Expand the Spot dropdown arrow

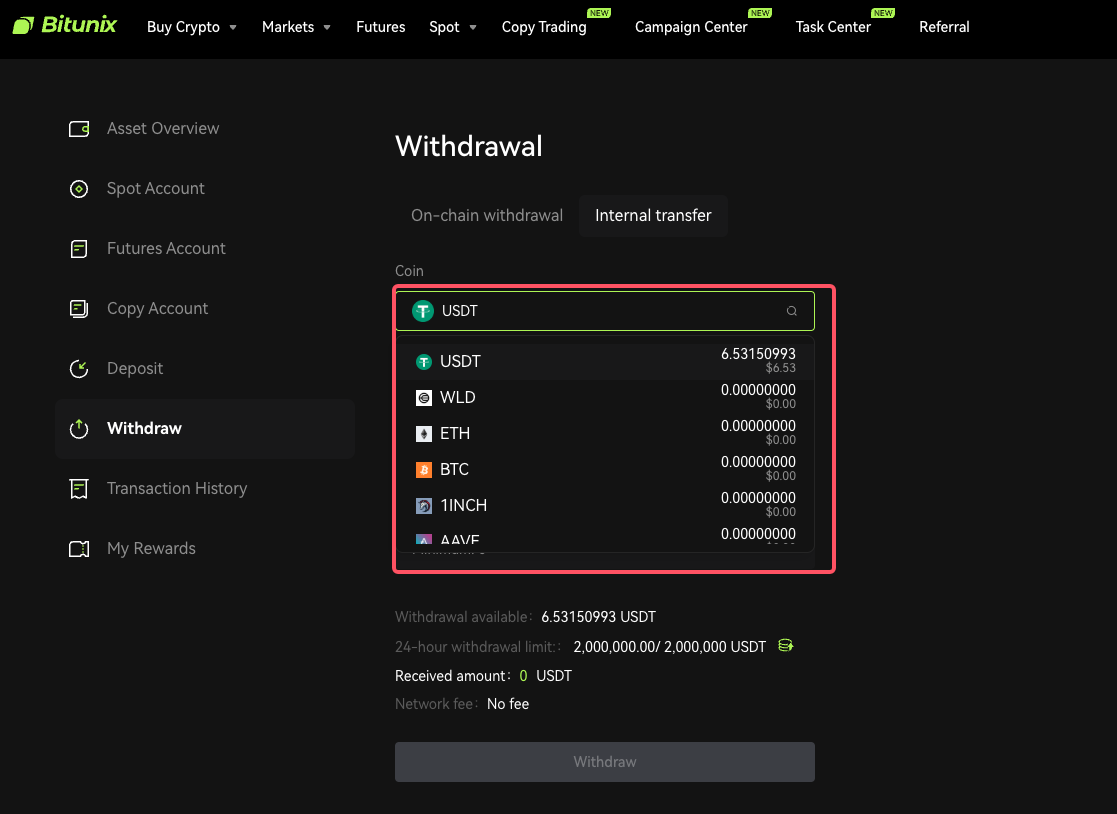click(x=473, y=28)
